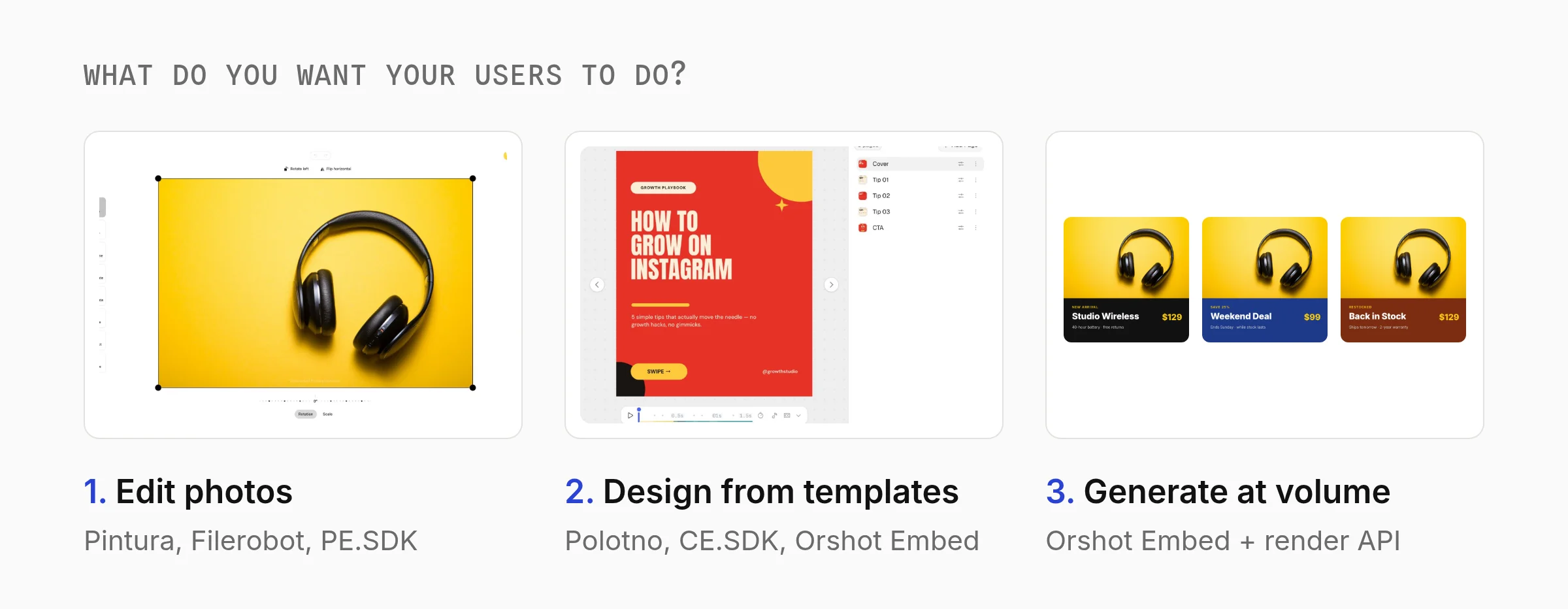The image size is (1568, 609).
Task: Open the more options menu for Tip 03
Action: coord(975,212)
